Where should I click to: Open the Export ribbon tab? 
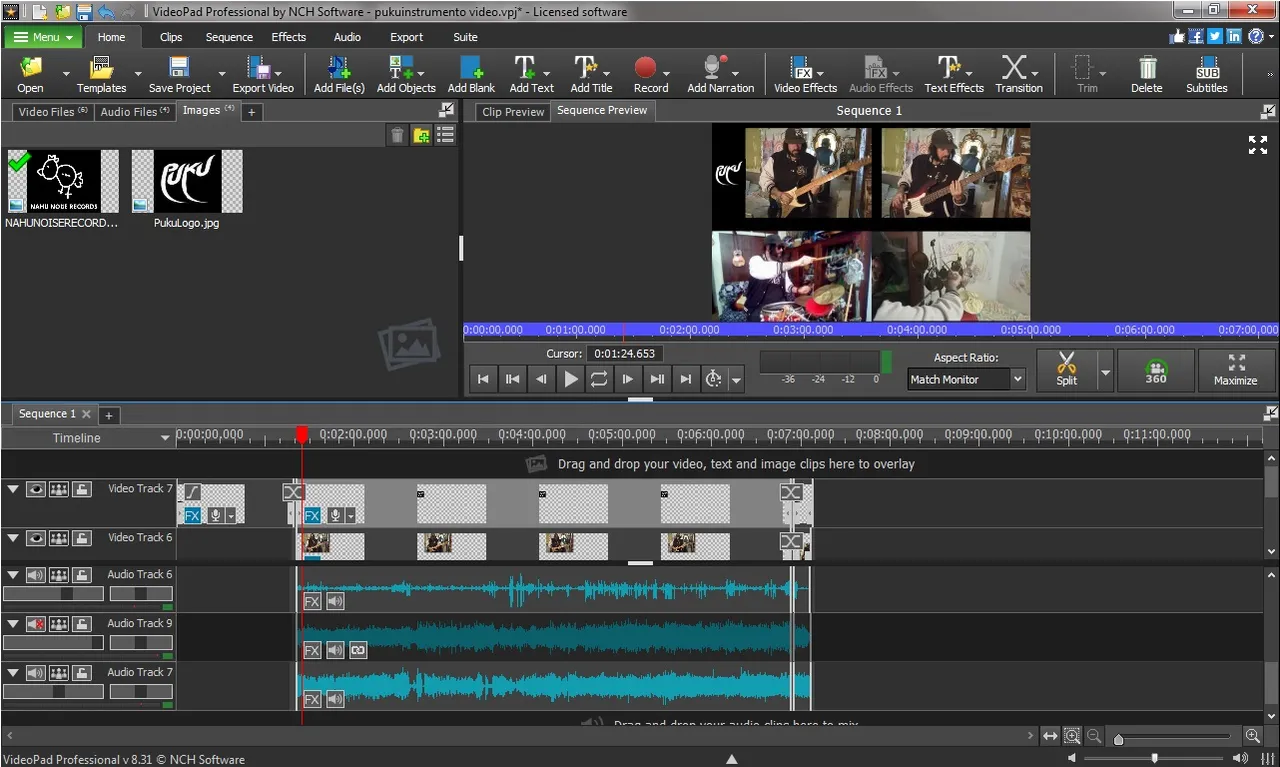[406, 37]
